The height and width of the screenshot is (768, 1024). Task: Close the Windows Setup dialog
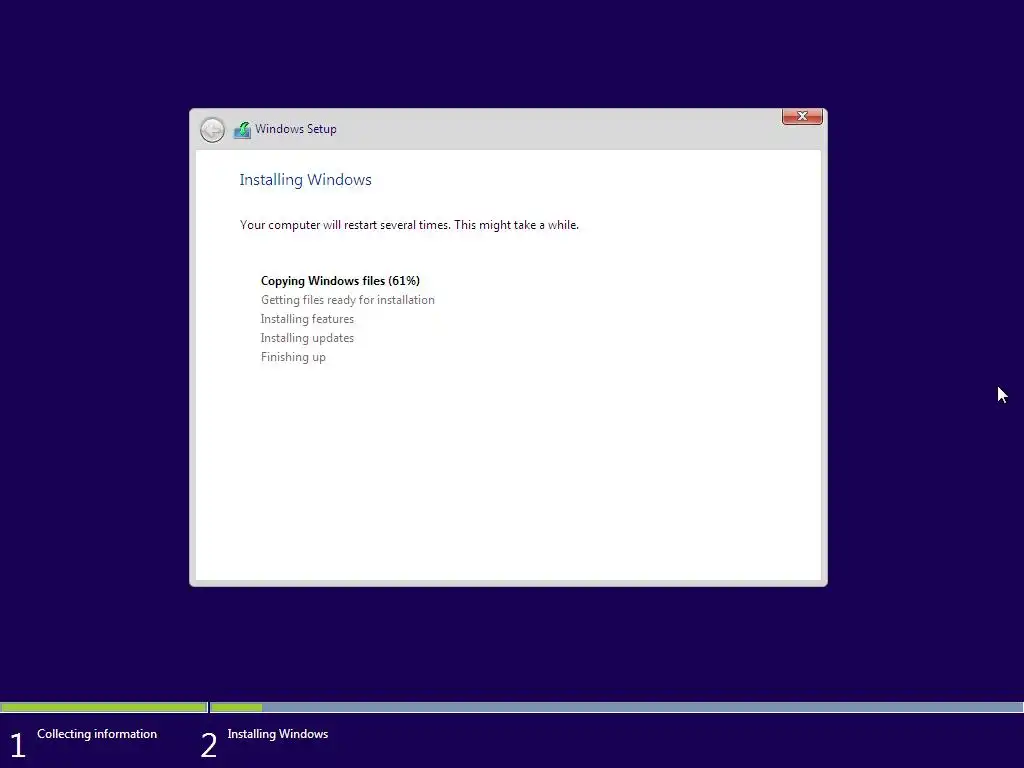802,116
